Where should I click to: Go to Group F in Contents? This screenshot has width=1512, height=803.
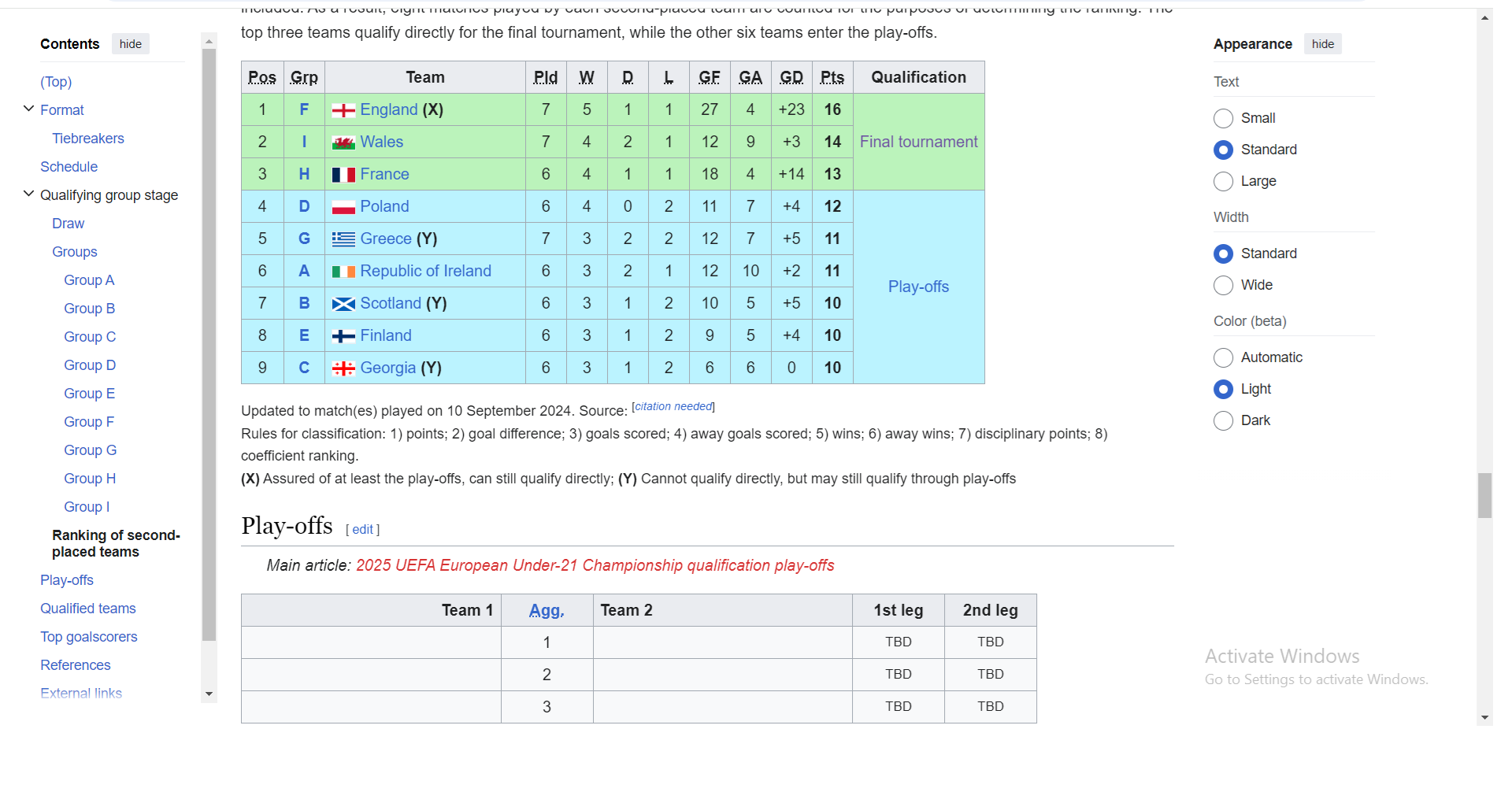click(x=89, y=422)
